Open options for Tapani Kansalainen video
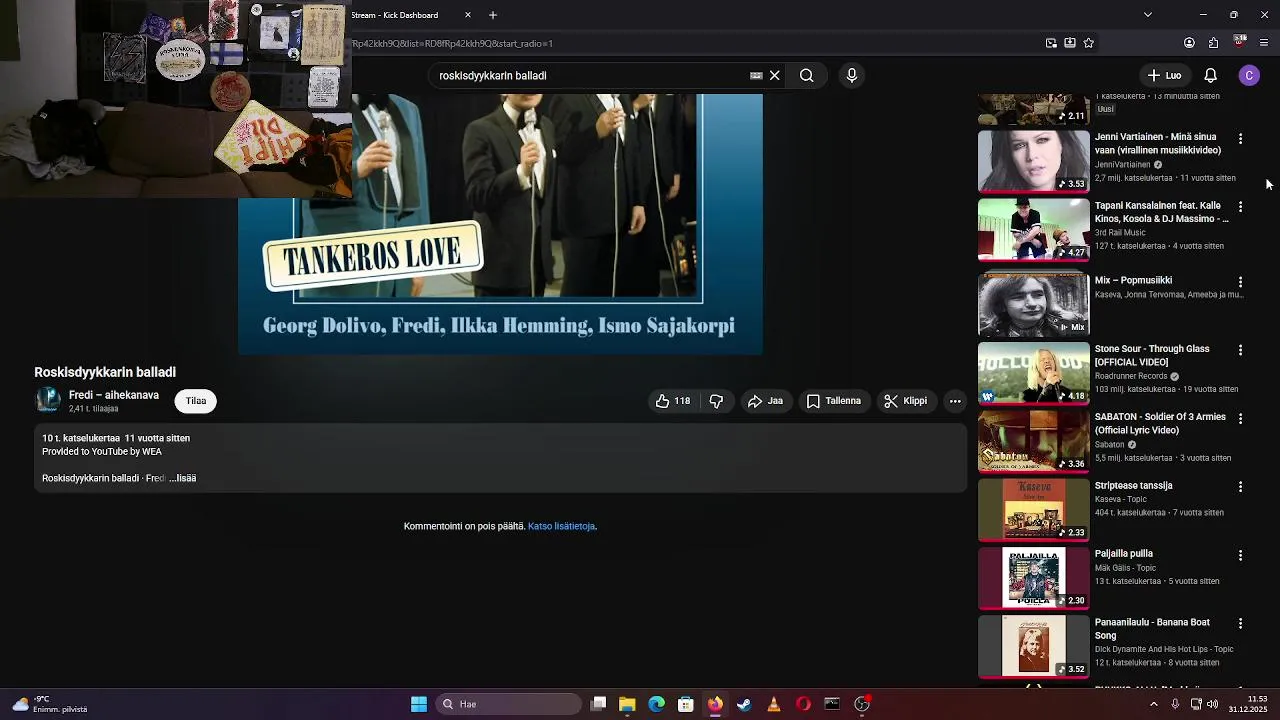This screenshot has height=720, width=1280. [1240, 207]
